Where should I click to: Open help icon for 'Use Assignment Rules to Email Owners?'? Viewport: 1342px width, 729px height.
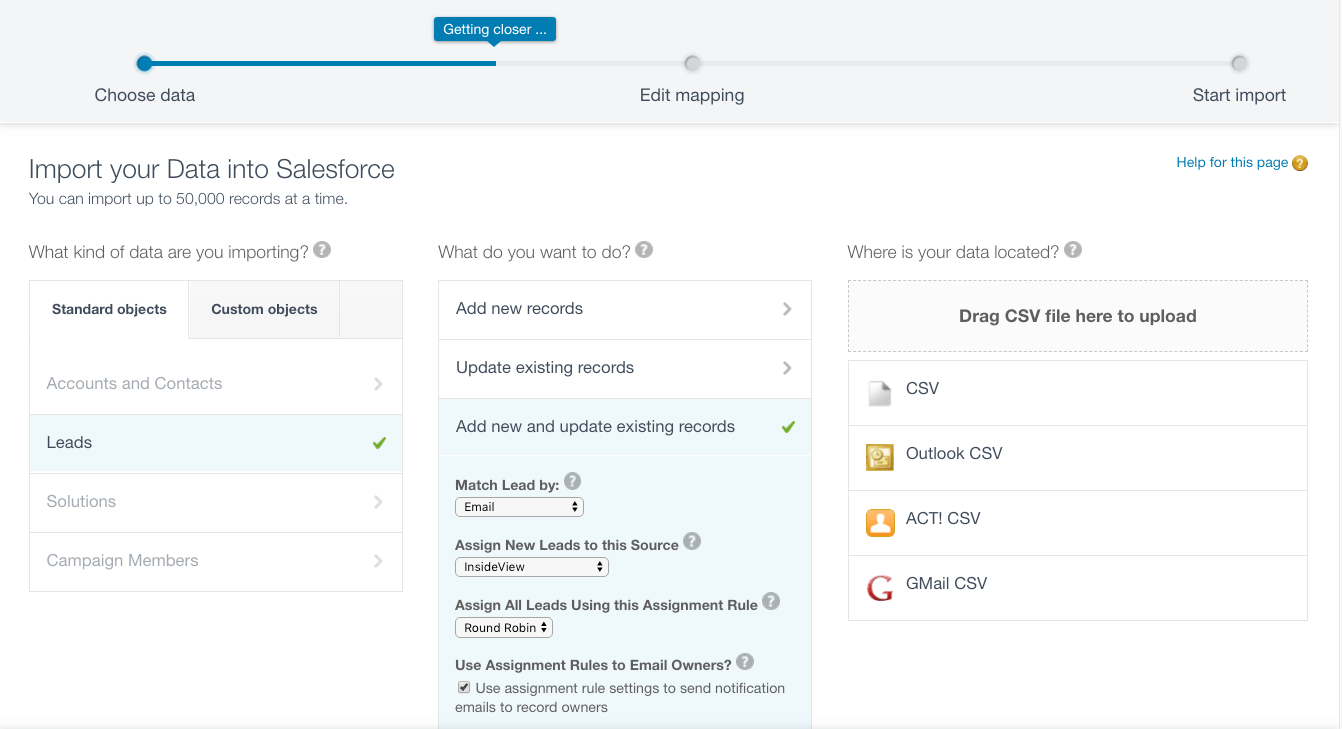pyautogui.click(x=745, y=662)
